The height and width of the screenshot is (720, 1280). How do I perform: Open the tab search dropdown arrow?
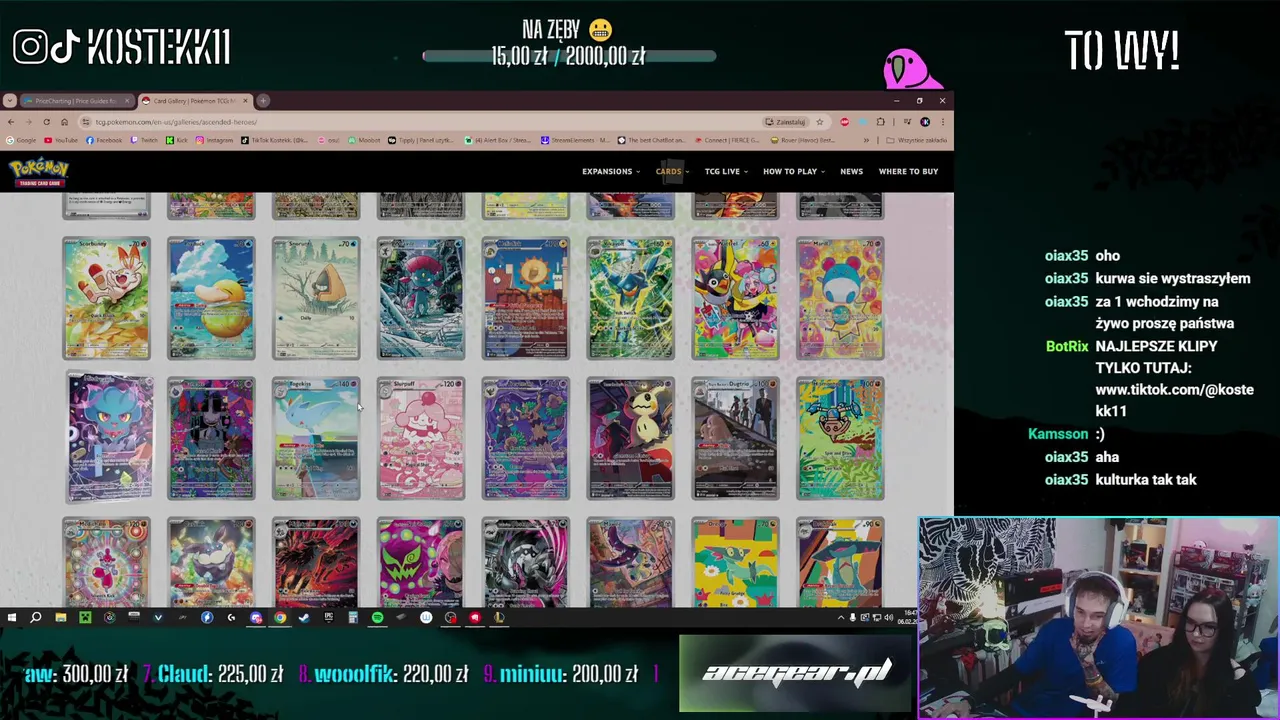click(9, 100)
